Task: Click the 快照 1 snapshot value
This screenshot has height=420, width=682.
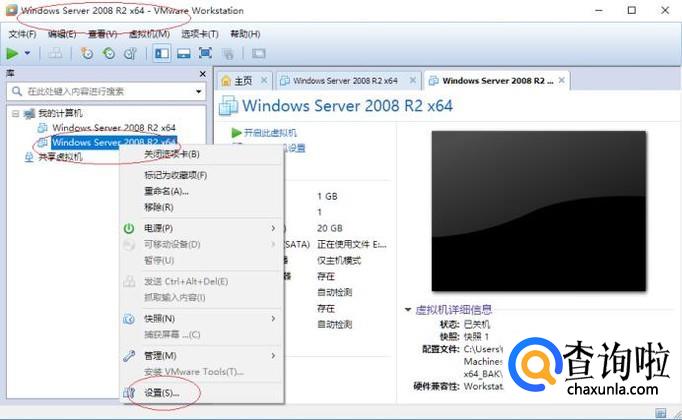Action: tap(476, 337)
